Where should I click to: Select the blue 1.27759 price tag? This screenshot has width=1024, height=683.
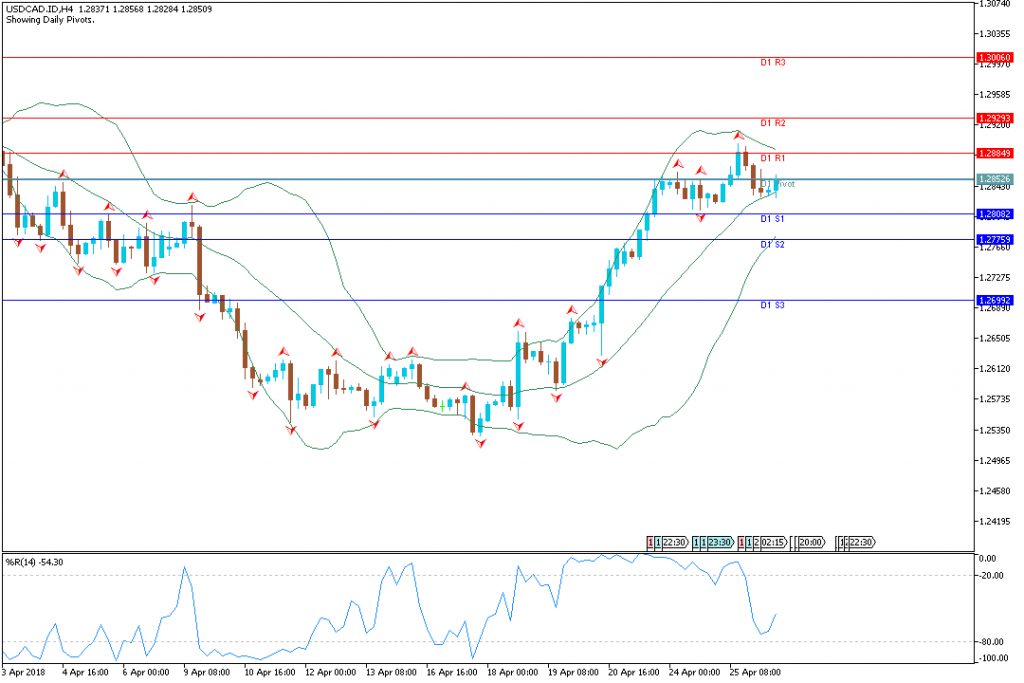click(x=997, y=240)
